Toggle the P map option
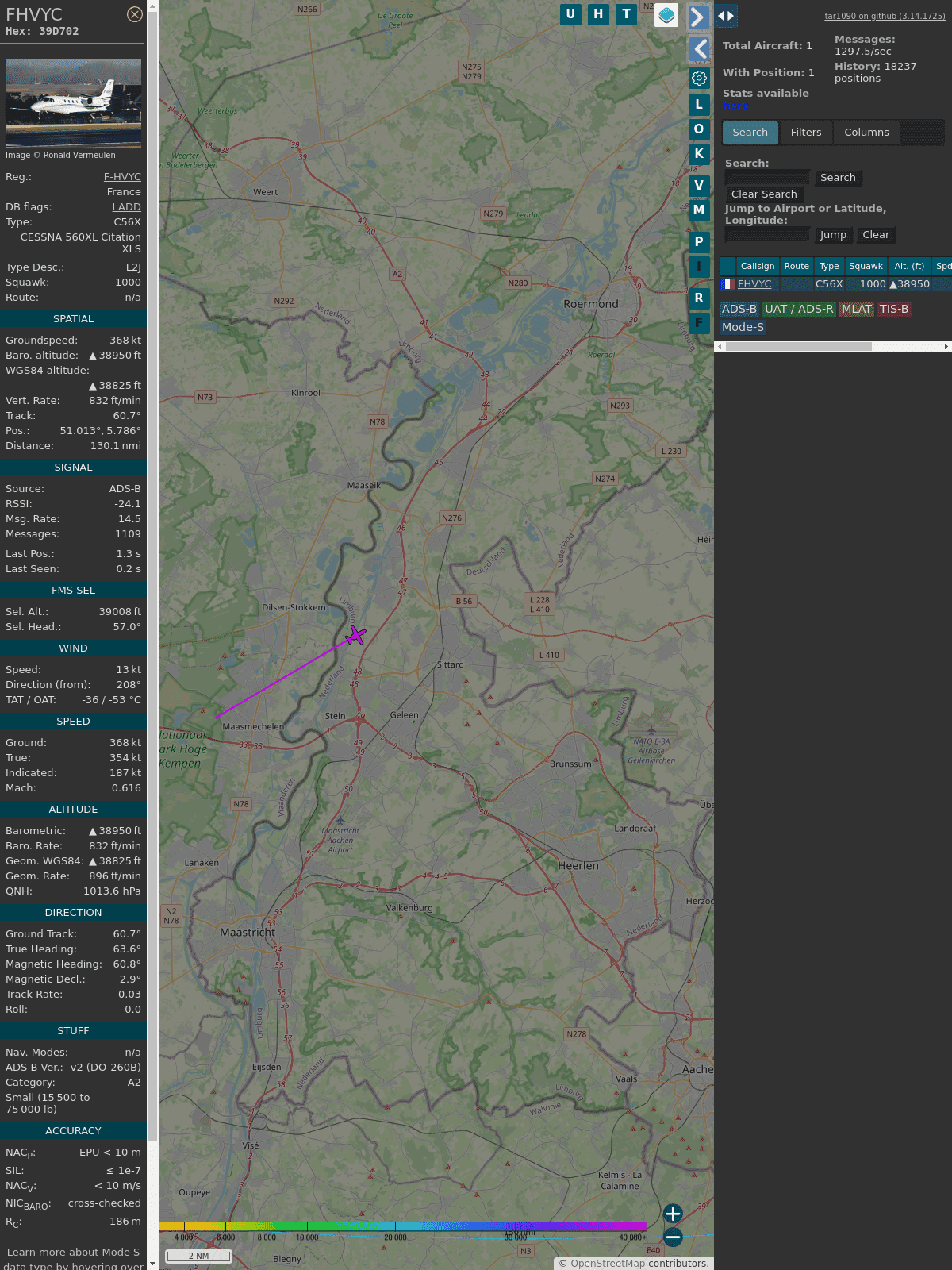 (699, 242)
